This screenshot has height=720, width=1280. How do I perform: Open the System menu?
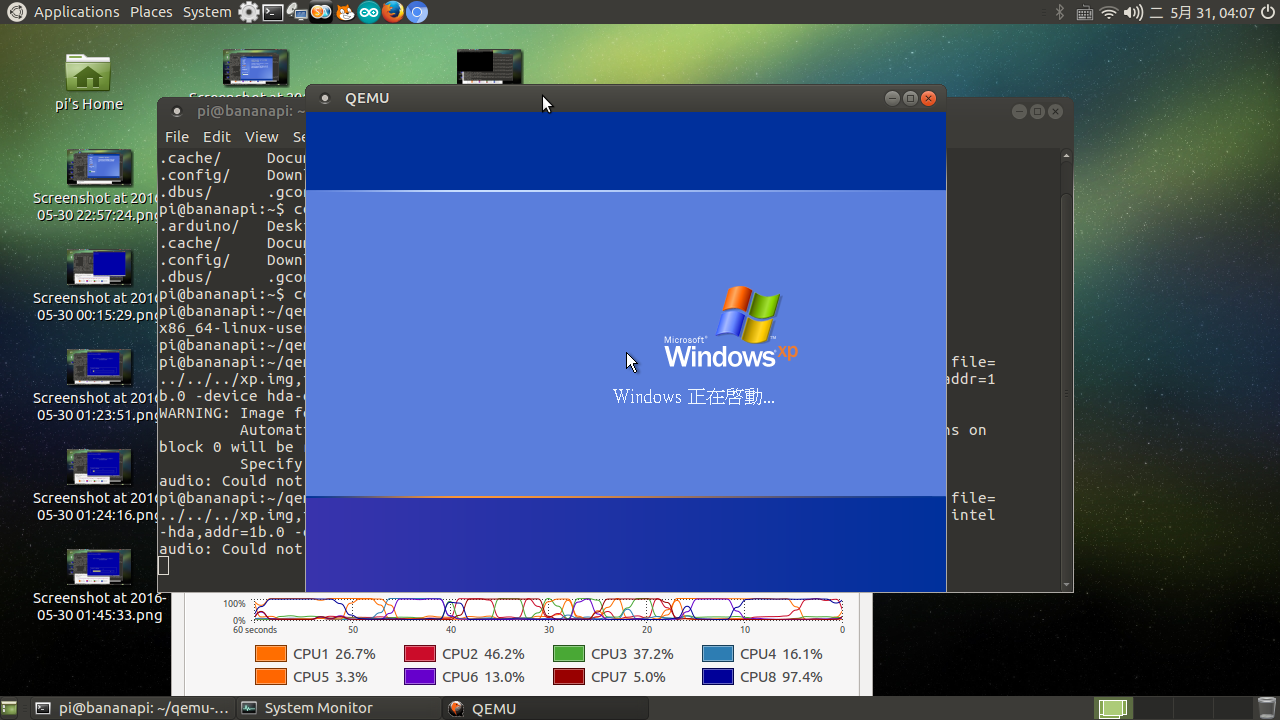(207, 12)
